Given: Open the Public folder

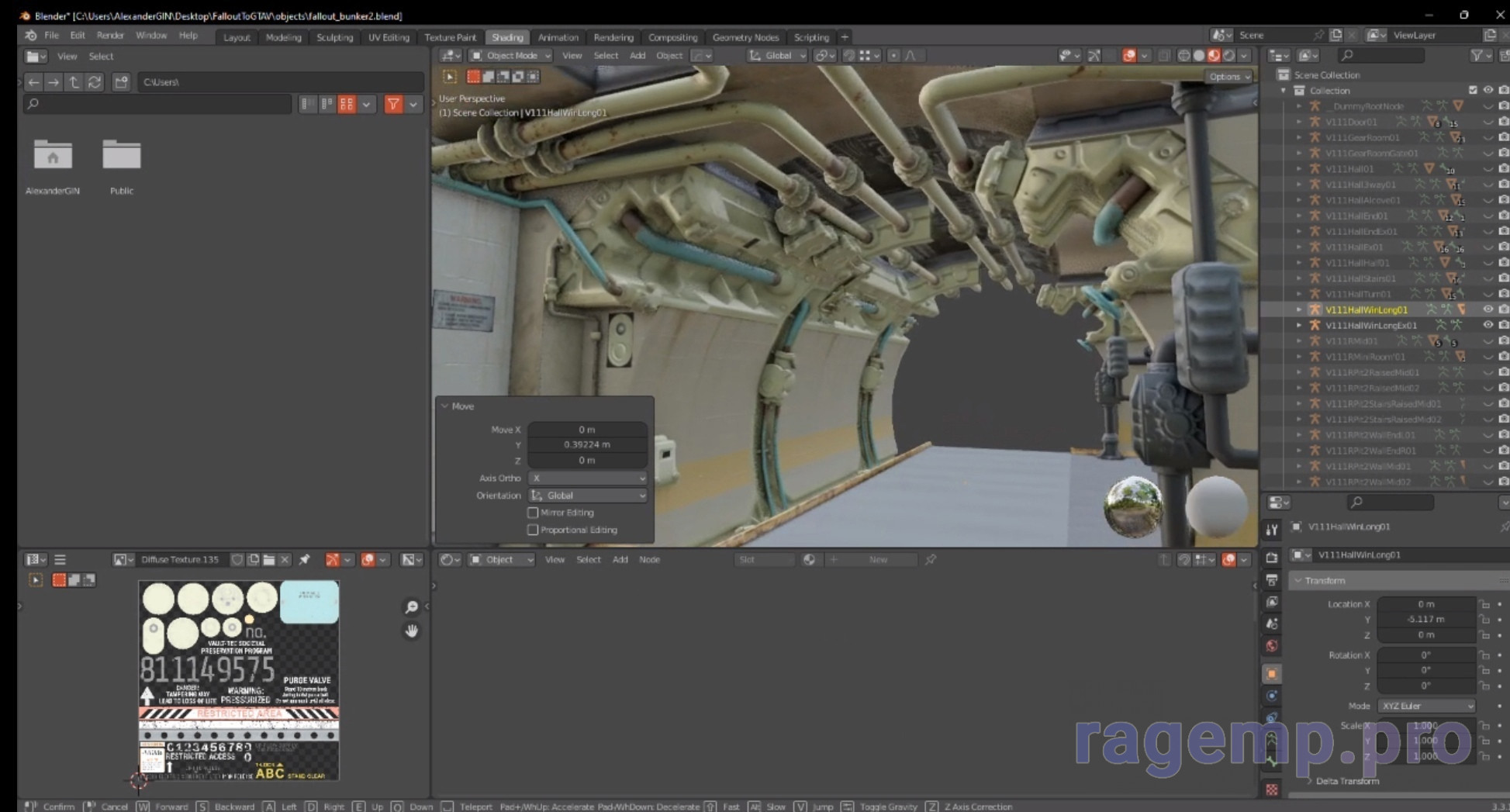Looking at the screenshot, I should pos(122,166).
